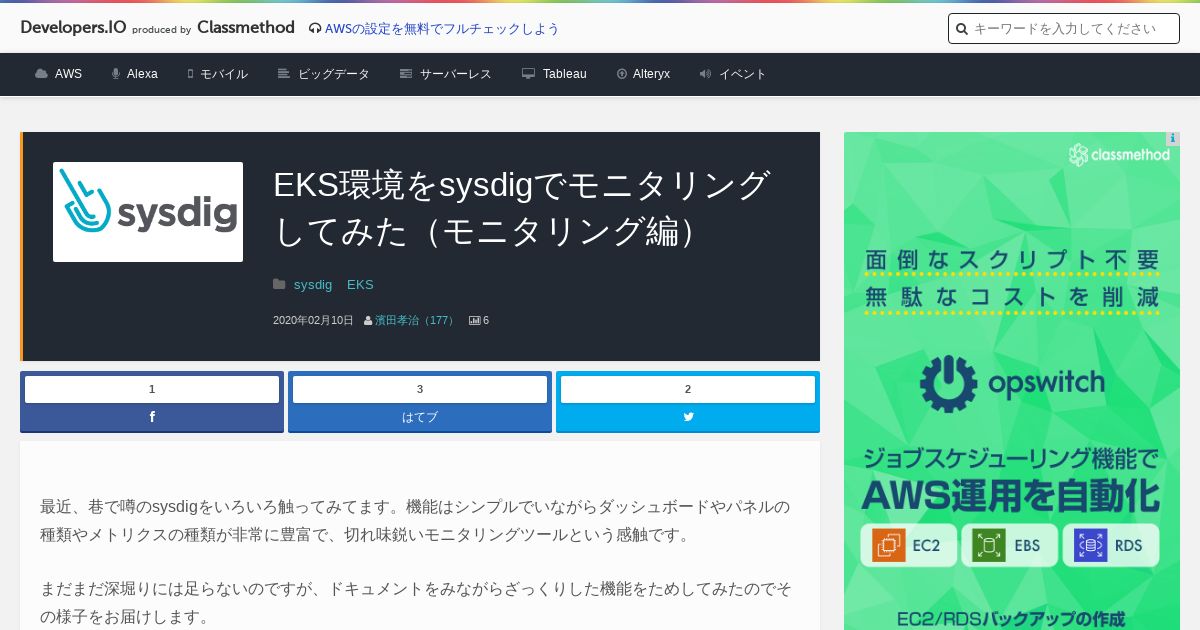
Task: Open the サーバーレス menu item
Action: pyautogui.click(x=456, y=74)
